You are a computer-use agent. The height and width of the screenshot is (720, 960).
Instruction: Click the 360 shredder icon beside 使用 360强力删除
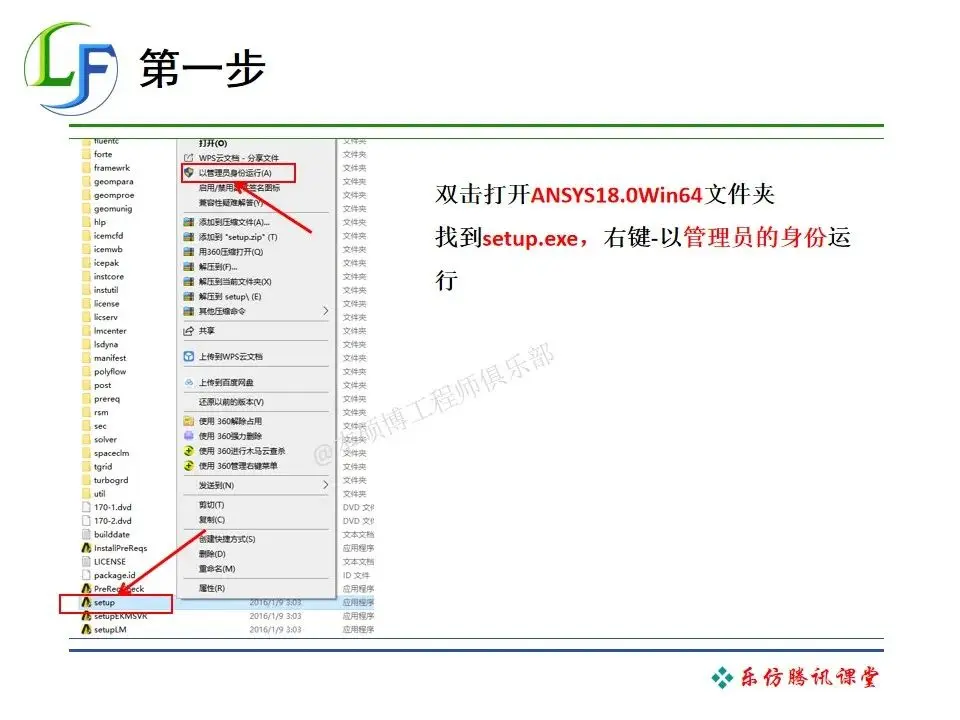[189, 436]
